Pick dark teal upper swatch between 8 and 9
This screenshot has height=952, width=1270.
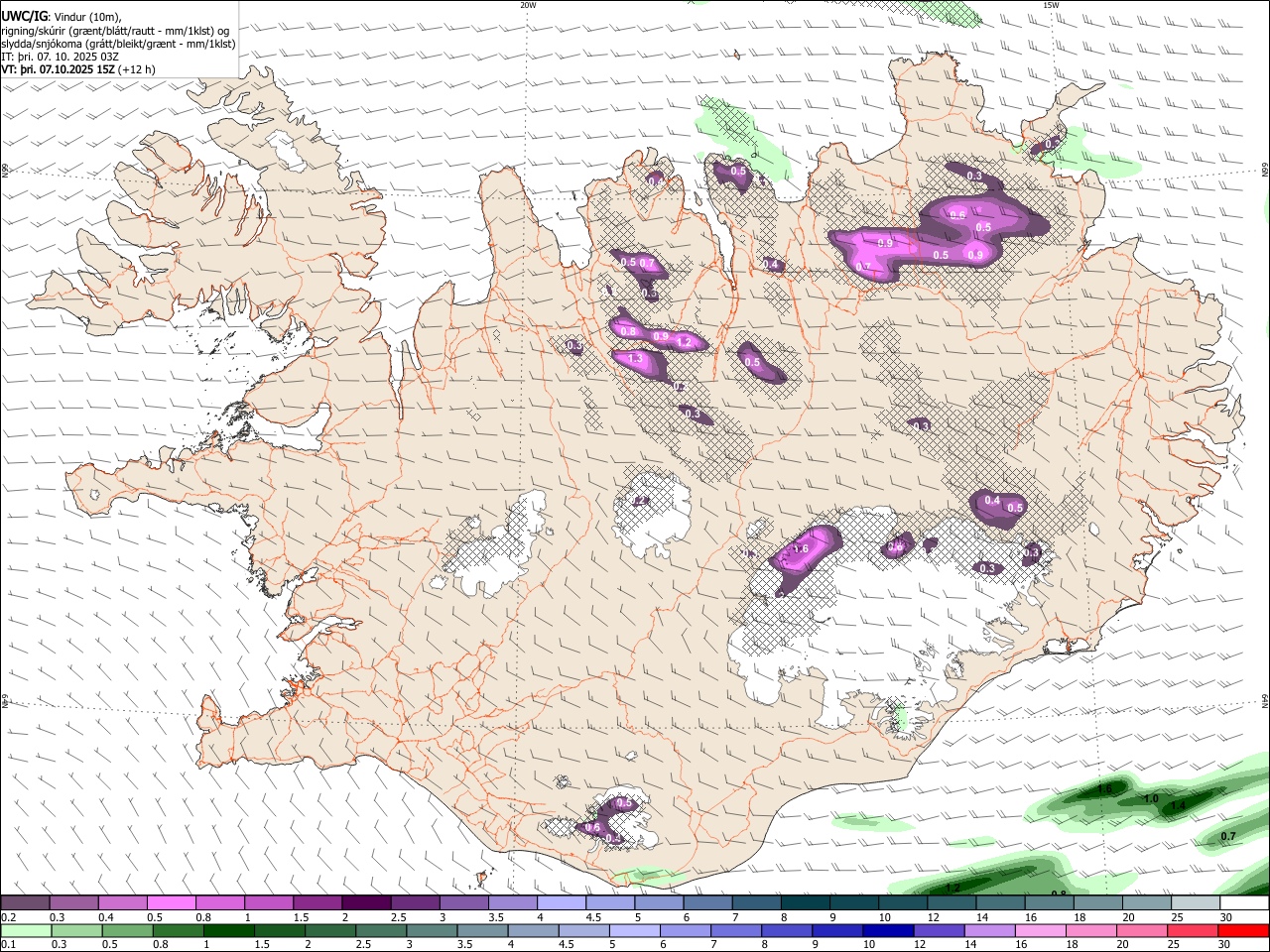tap(805, 903)
